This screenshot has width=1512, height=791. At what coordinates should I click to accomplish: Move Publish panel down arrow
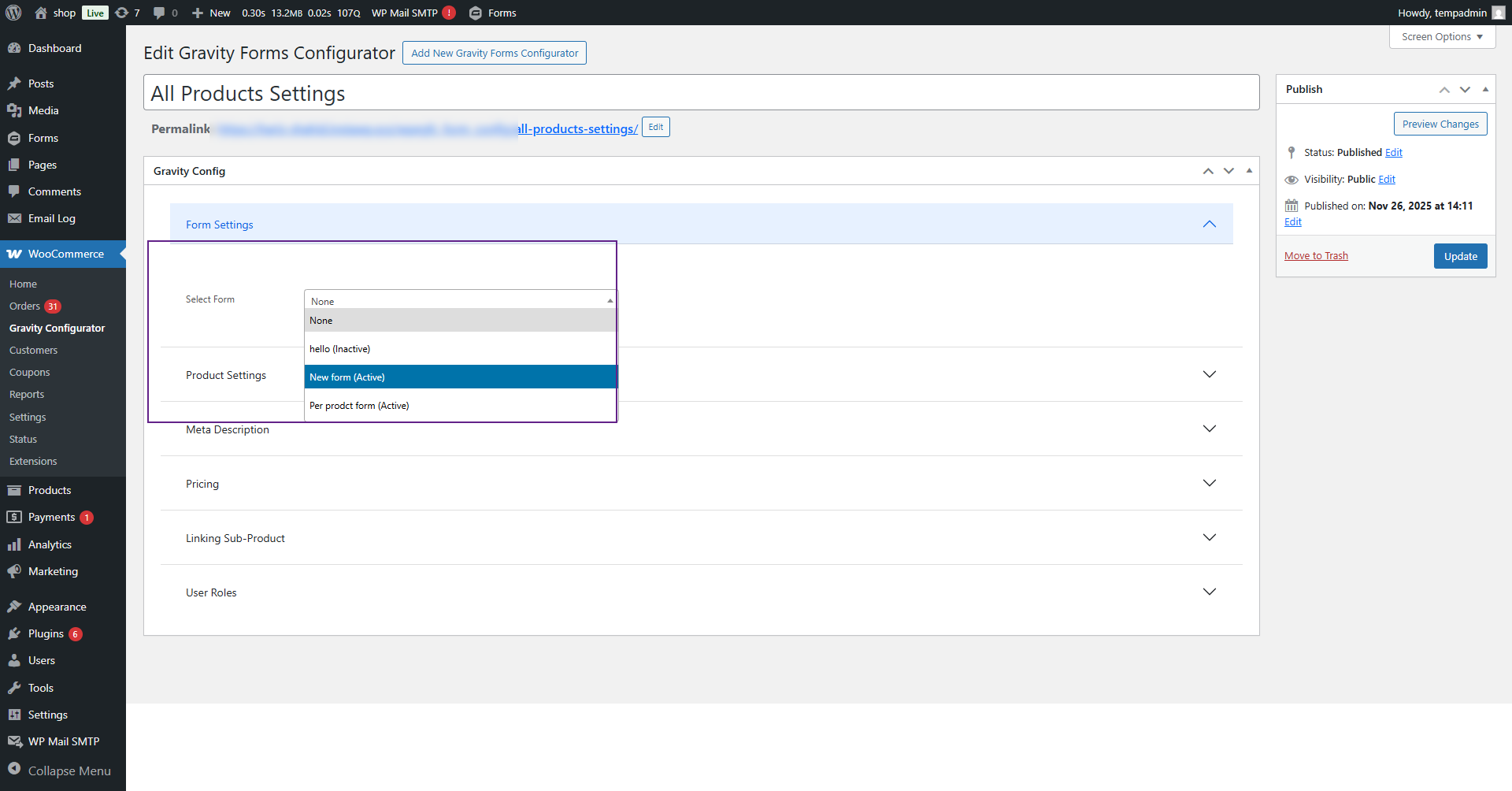point(1465,89)
